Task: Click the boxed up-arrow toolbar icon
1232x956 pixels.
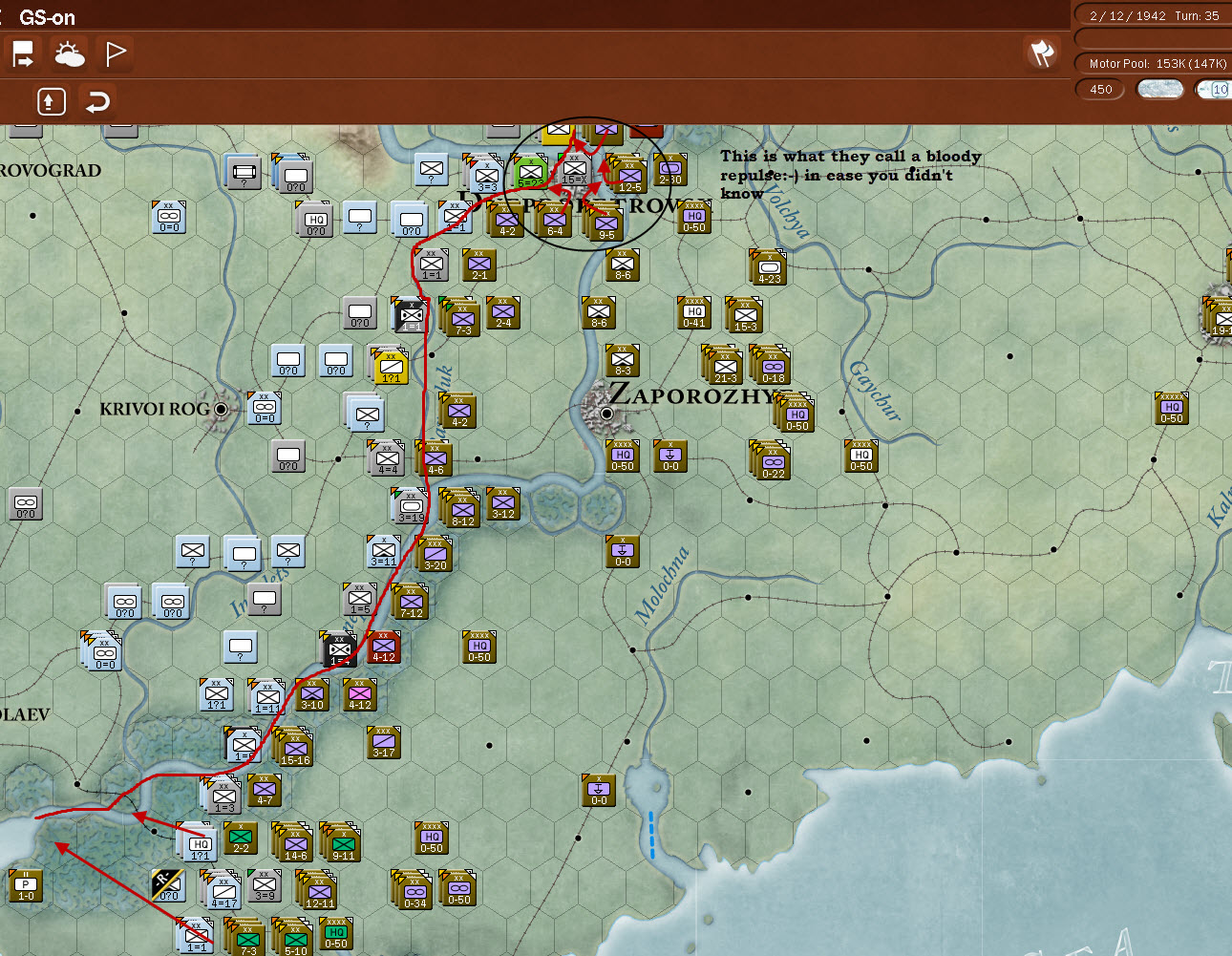Action: point(52,101)
